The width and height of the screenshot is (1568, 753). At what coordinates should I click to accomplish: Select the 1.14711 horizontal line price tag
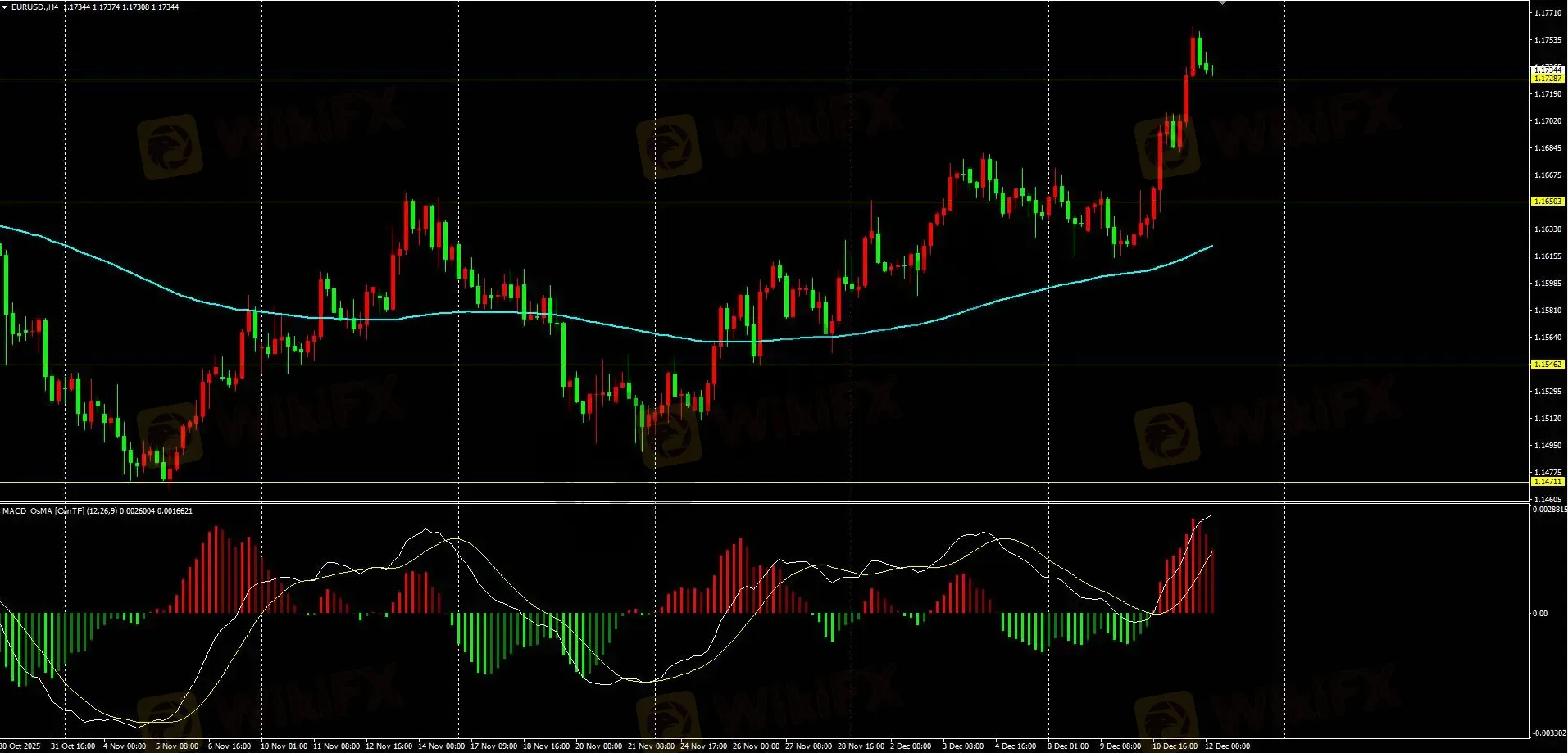click(x=1548, y=482)
